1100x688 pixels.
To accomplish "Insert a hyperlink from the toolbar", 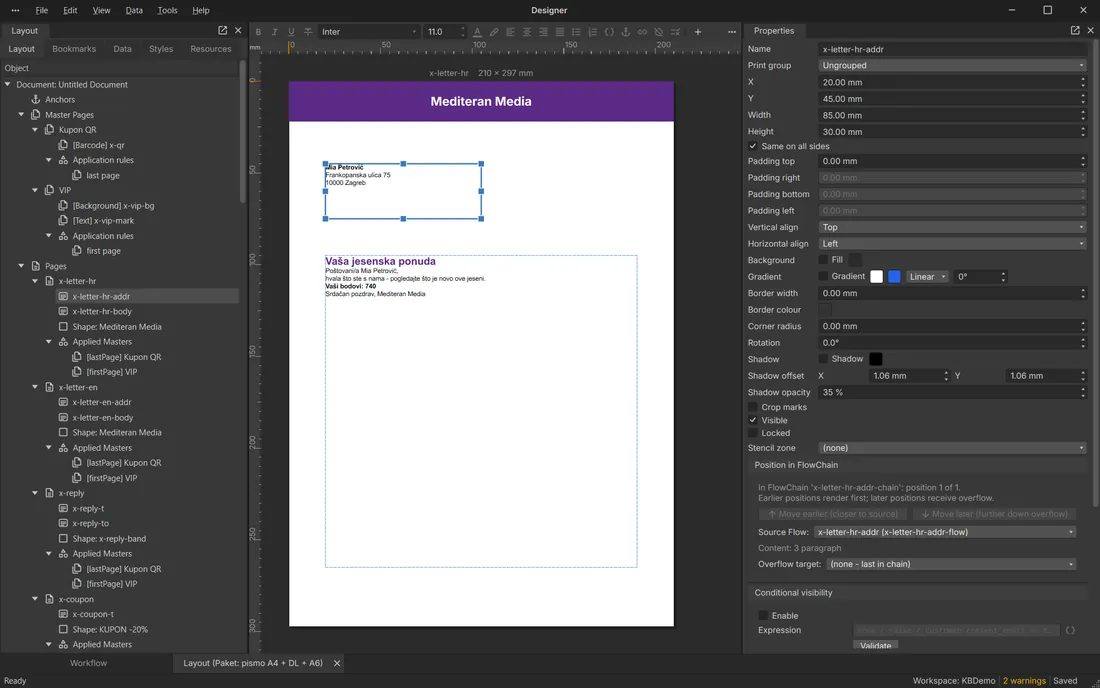I will (642, 32).
